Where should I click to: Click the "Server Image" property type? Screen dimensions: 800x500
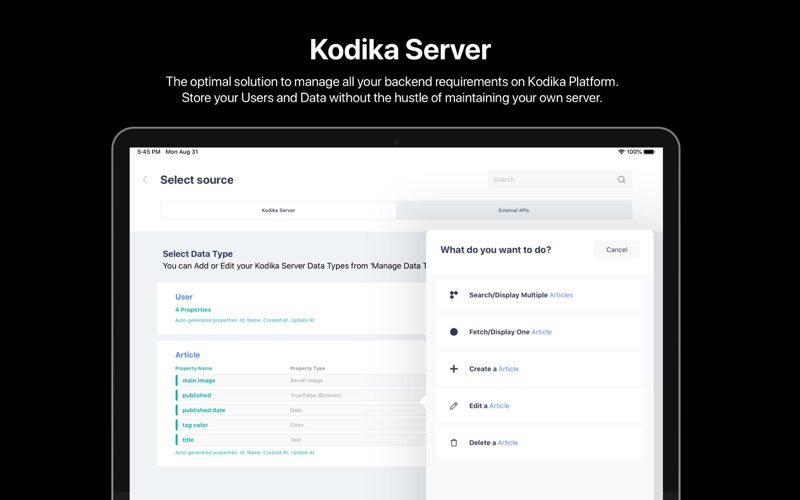coord(306,380)
